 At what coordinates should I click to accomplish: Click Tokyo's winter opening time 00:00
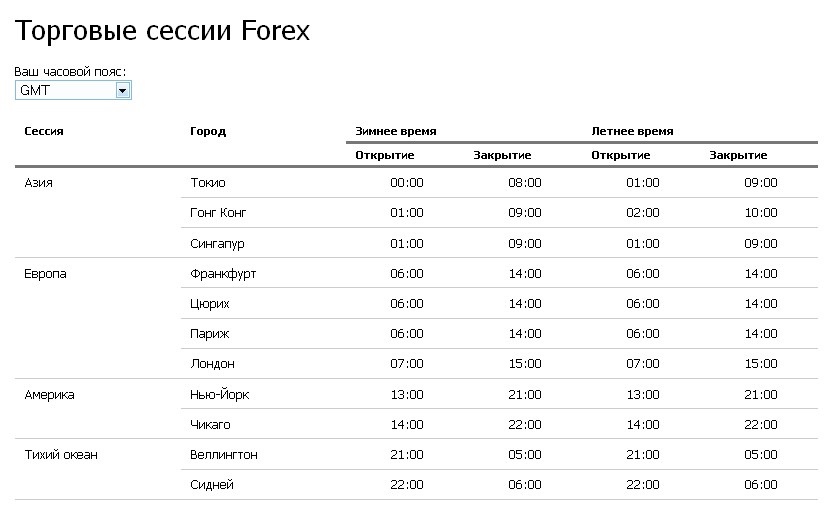click(x=407, y=183)
